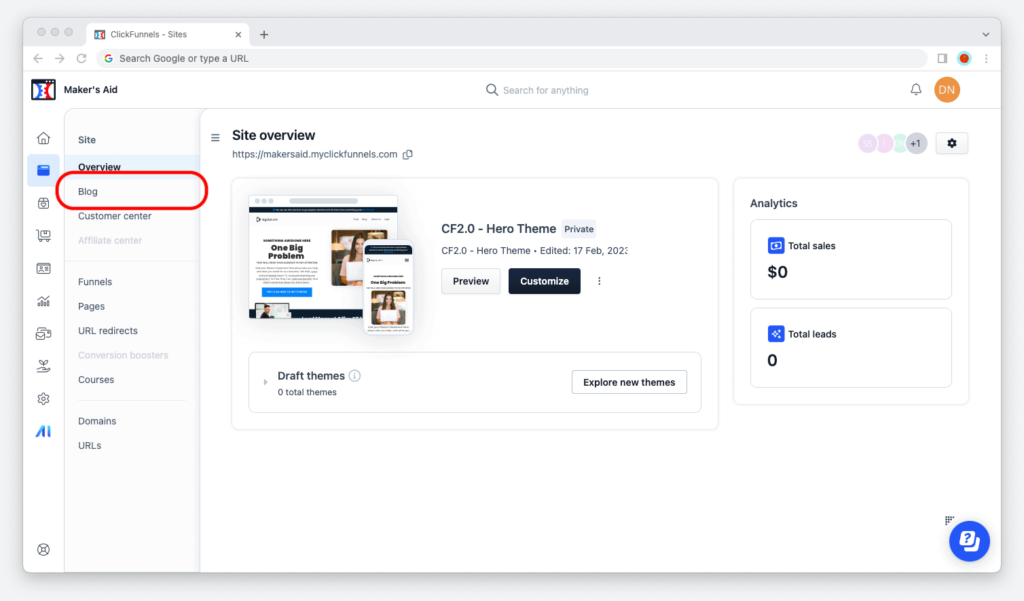1024x601 pixels.
Task: Open the DN user avatar menu
Action: click(946, 89)
